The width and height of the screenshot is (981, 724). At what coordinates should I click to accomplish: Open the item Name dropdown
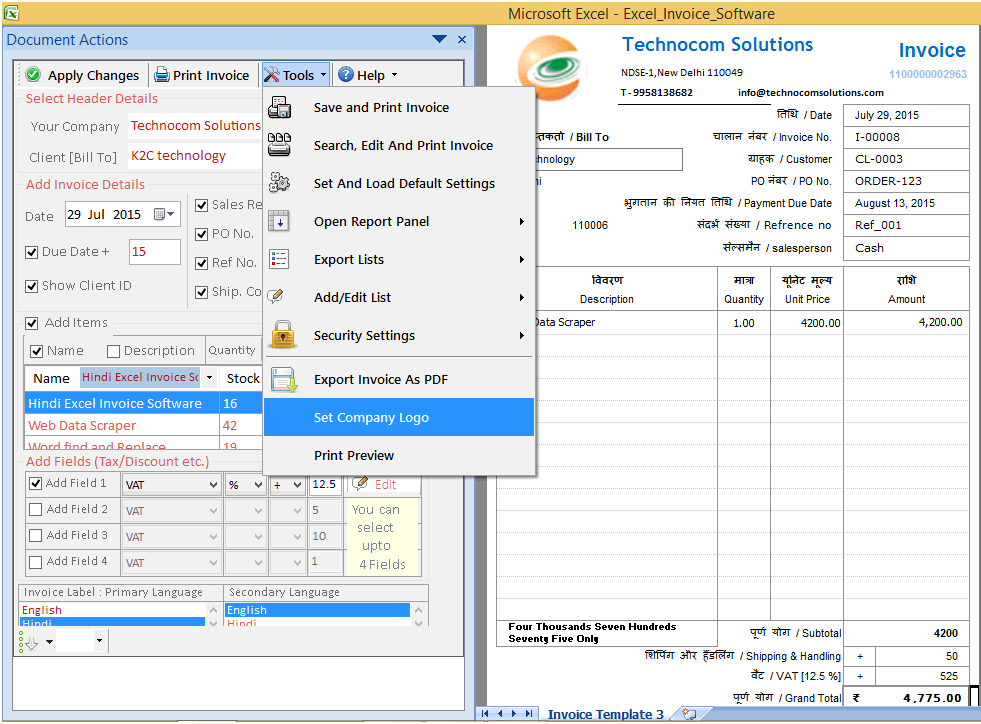210,377
